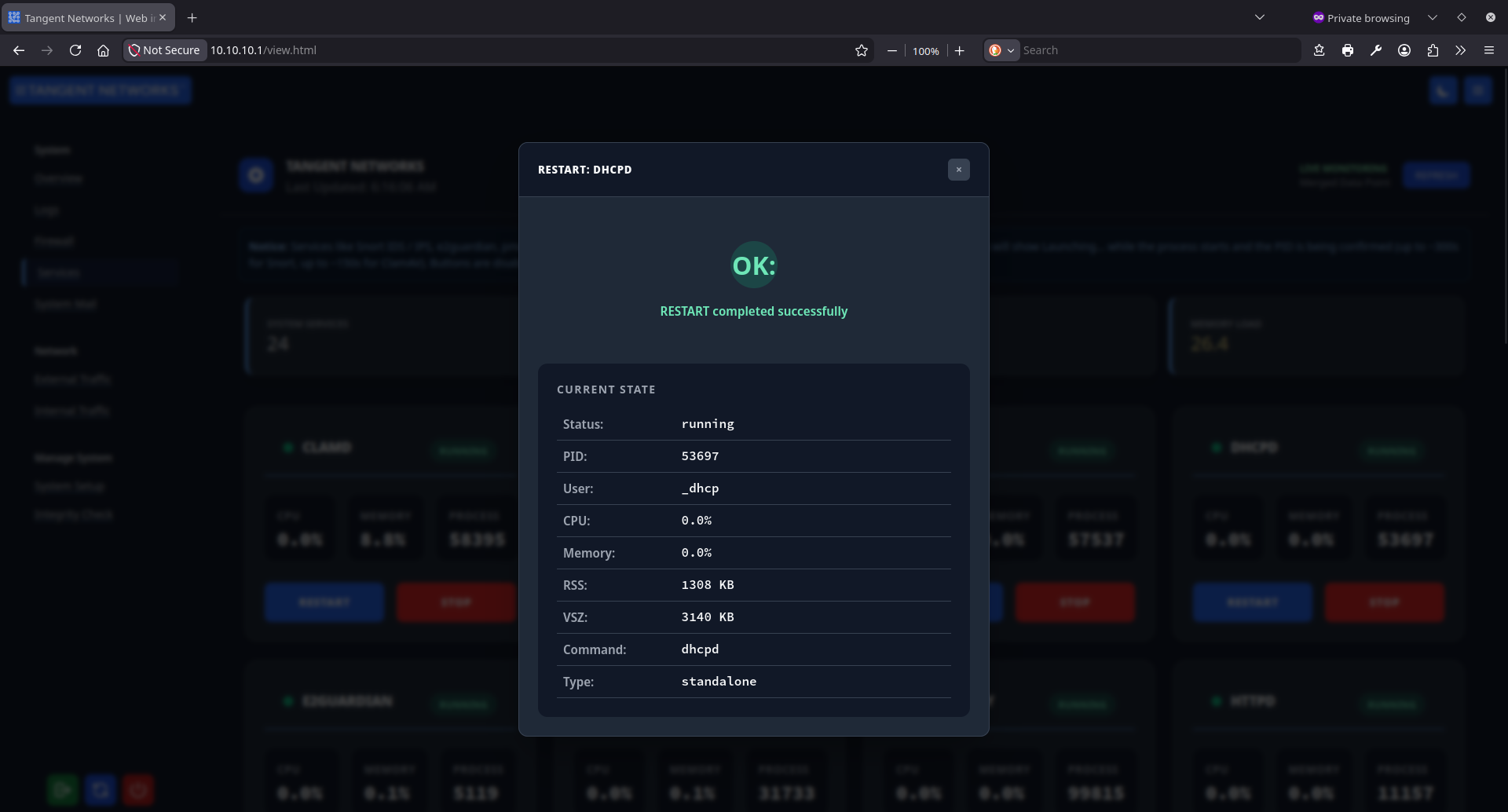1508x812 pixels.
Task: Open the phone icon button in the header
Action: (1444, 90)
